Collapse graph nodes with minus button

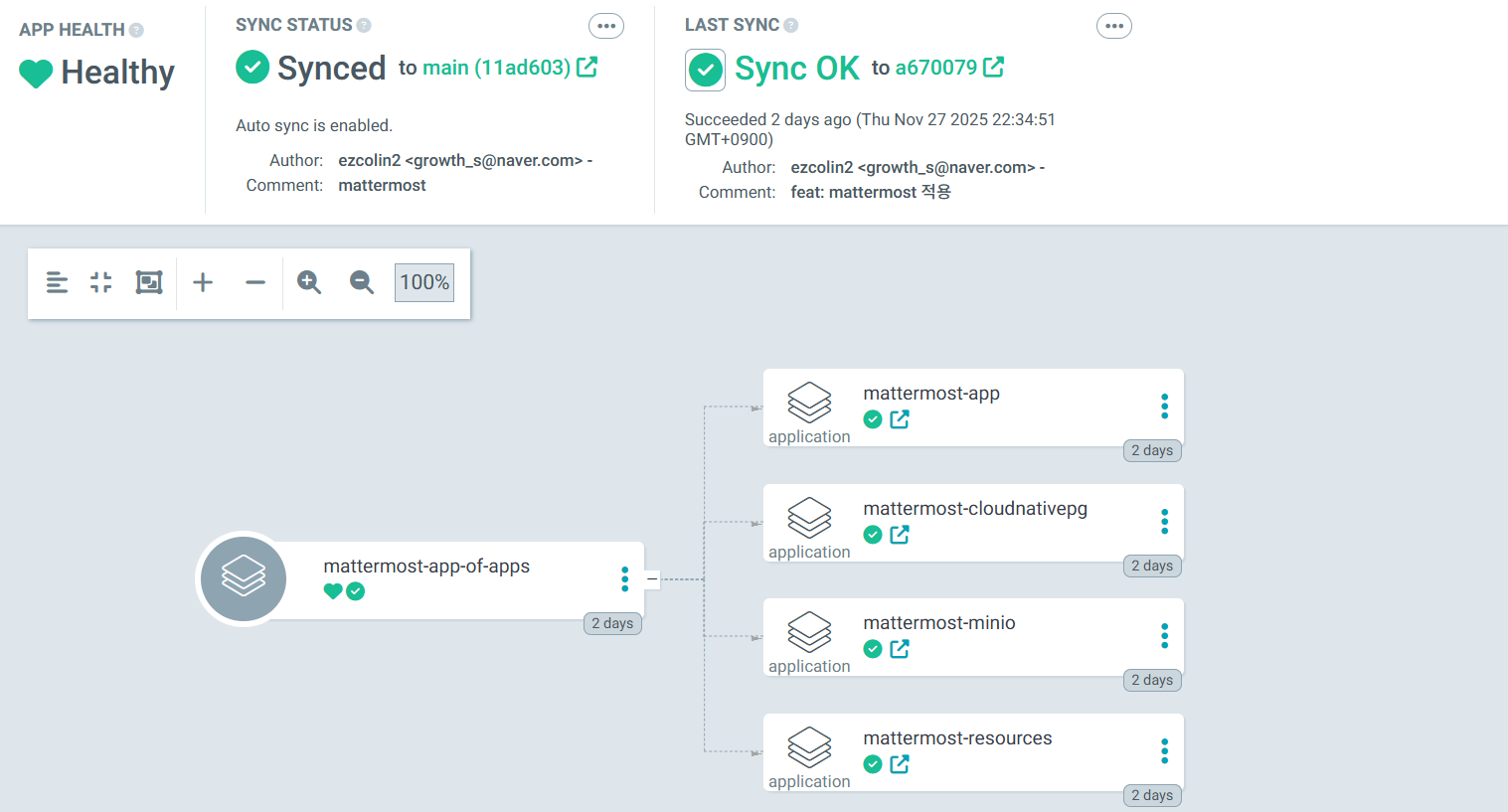[255, 282]
